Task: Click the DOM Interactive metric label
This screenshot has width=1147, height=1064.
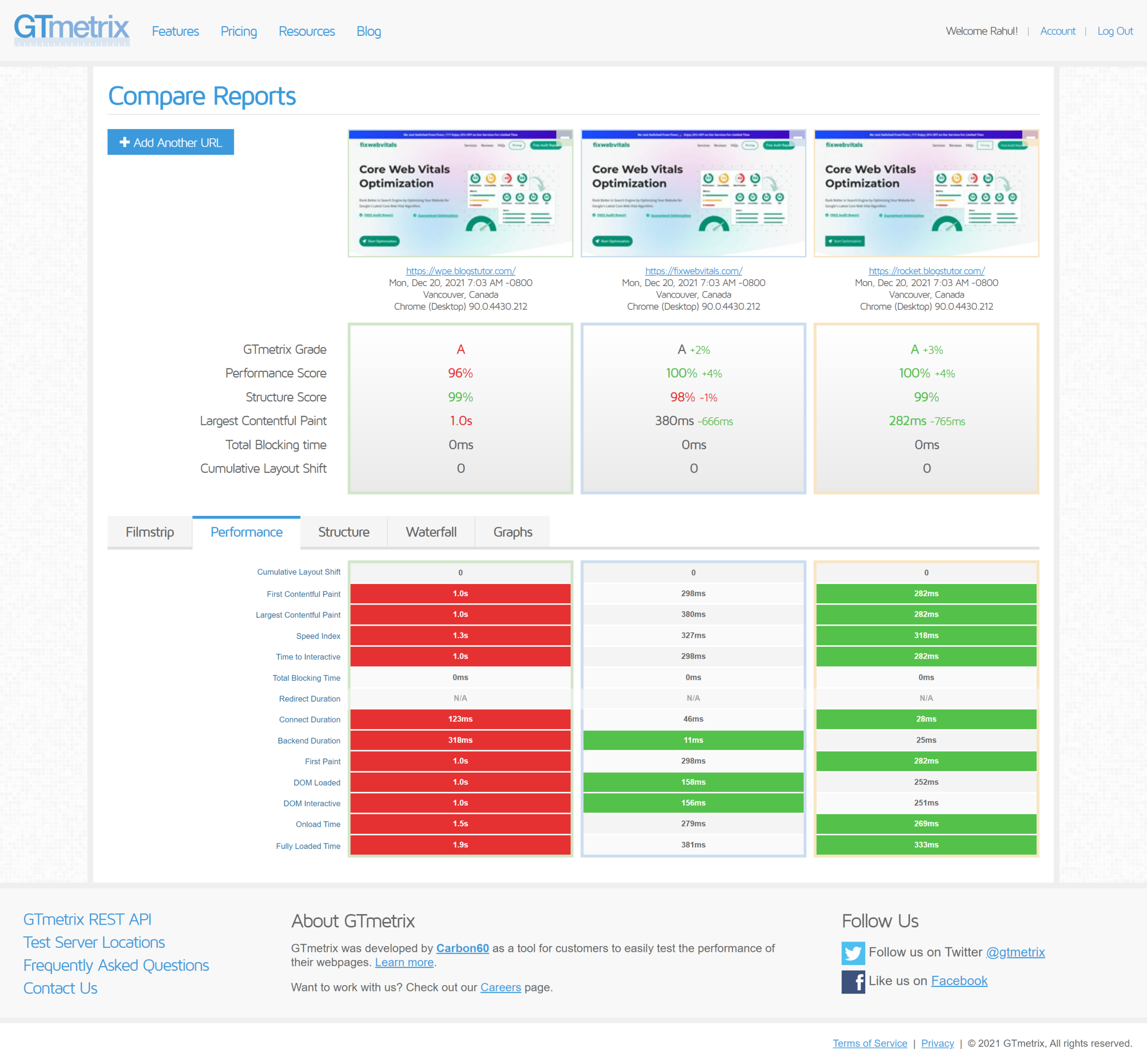Action: 312,804
